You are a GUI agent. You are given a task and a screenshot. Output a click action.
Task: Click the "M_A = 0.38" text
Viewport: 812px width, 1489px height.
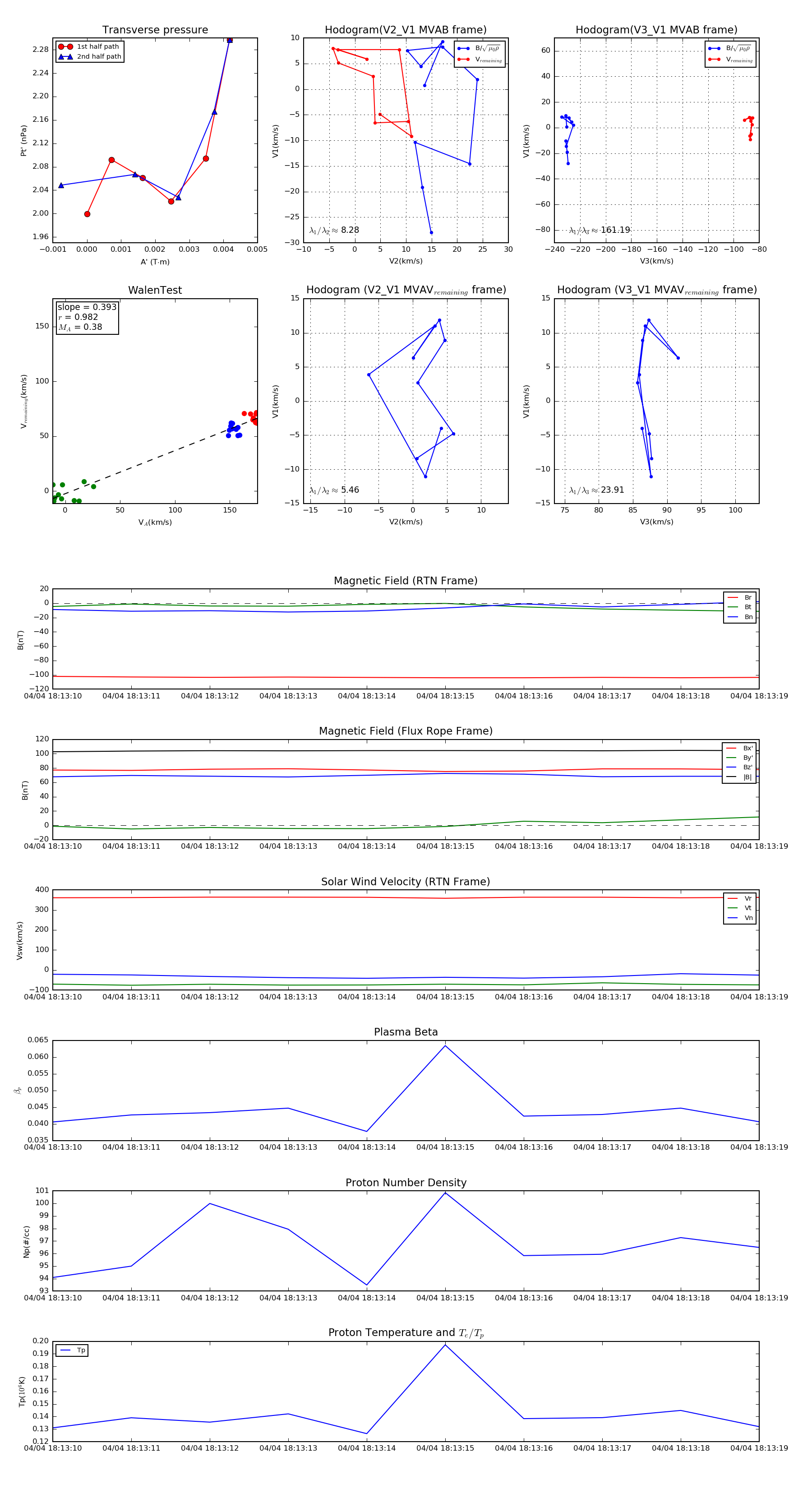click(x=80, y=327)
